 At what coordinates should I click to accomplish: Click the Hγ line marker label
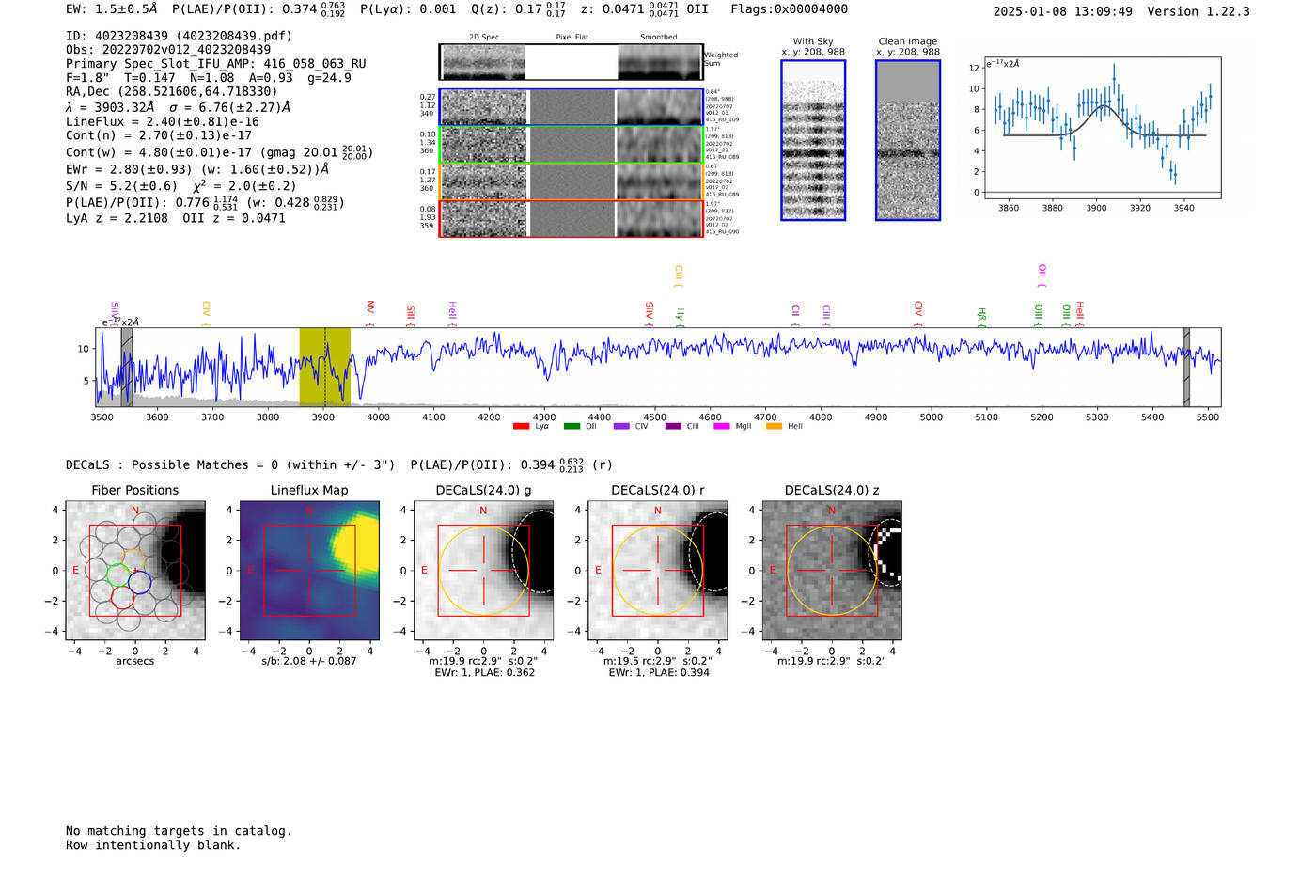681,316
